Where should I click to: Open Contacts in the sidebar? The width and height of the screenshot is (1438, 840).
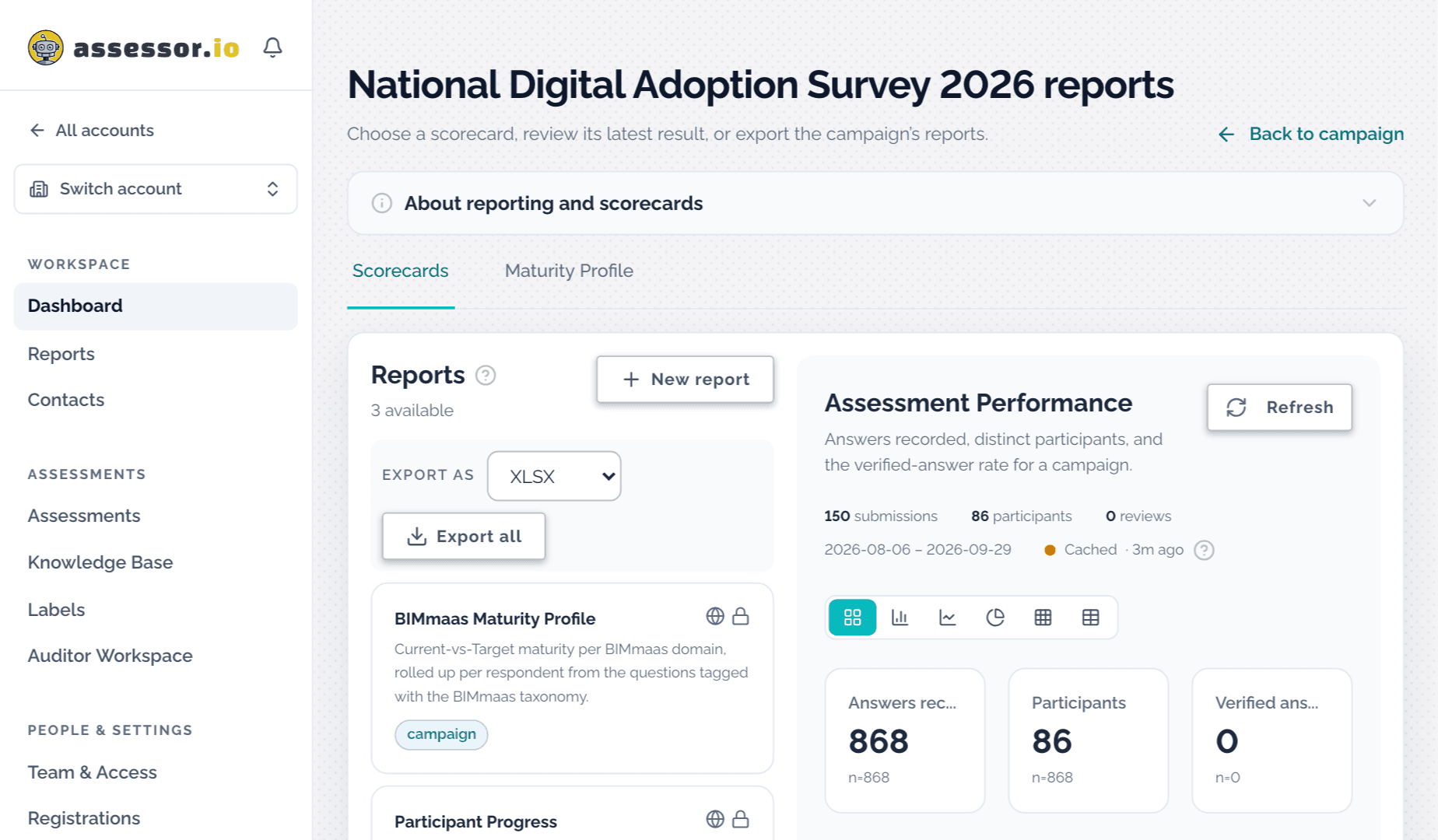(66, 400)
